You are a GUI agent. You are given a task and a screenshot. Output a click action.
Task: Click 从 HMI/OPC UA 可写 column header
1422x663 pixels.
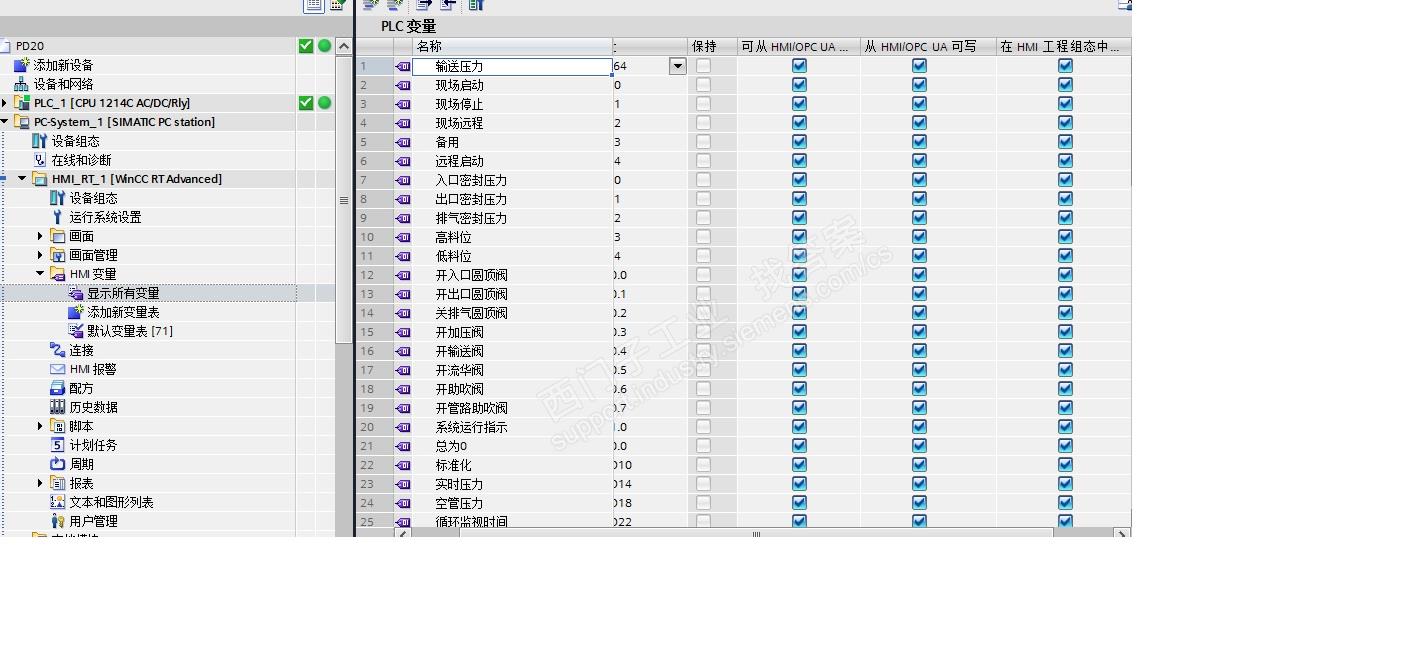coord(927,46)
